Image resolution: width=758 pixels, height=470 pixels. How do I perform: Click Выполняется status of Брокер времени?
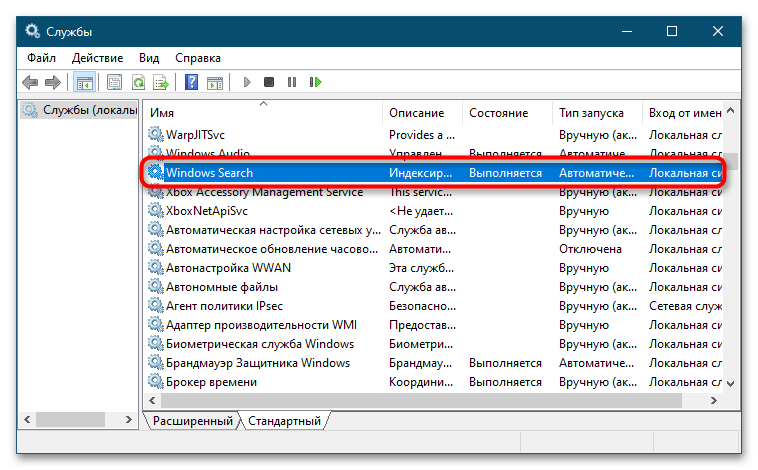tap(505, 382)
